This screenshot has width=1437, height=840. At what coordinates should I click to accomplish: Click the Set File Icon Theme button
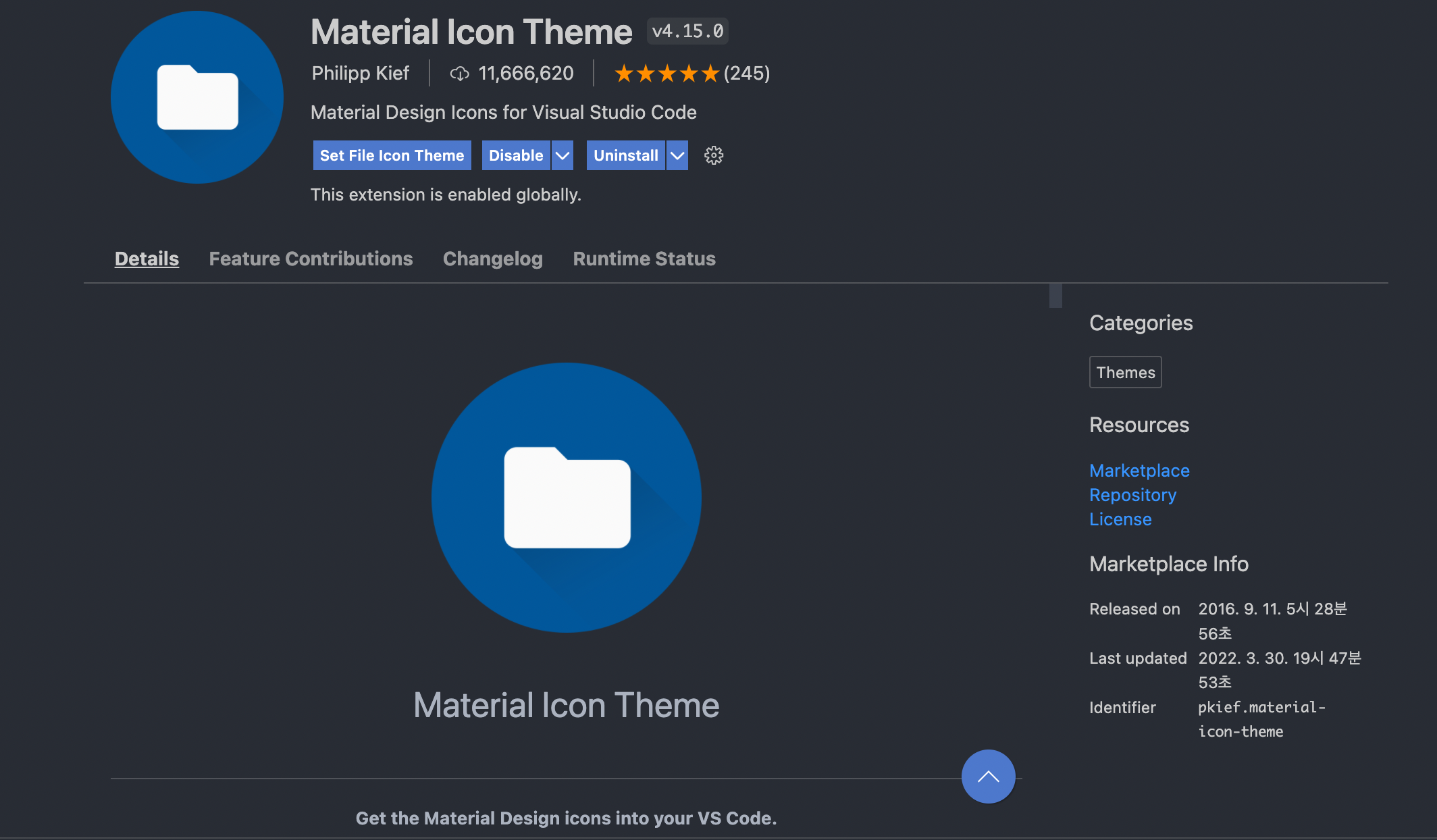pos(392,155)
